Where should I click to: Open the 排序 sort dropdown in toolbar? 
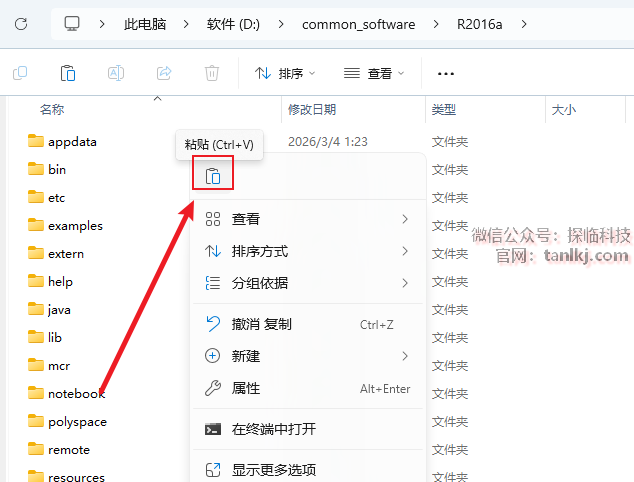click(x=285, y=73)
